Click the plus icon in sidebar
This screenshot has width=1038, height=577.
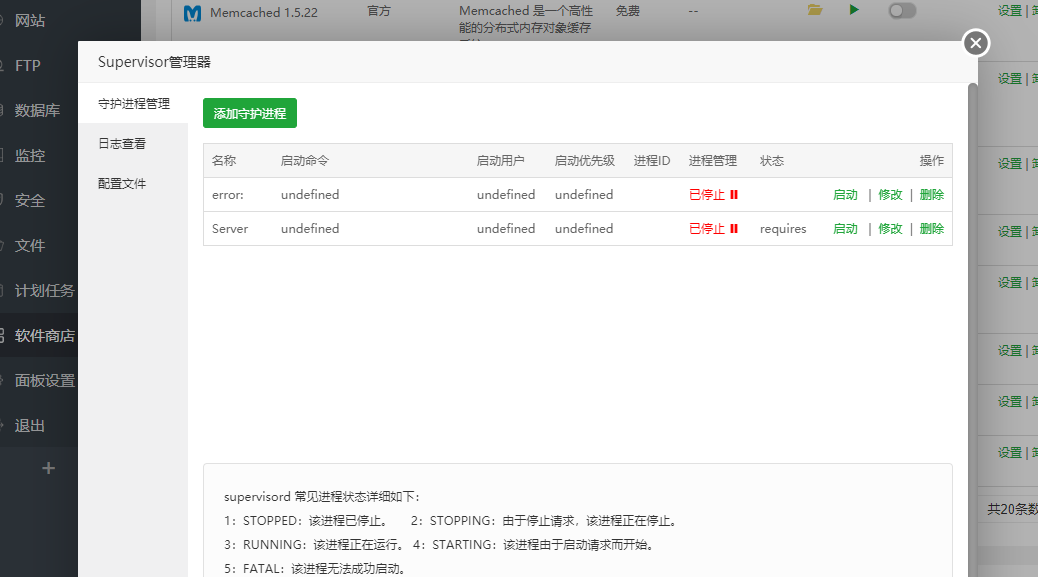48,468
